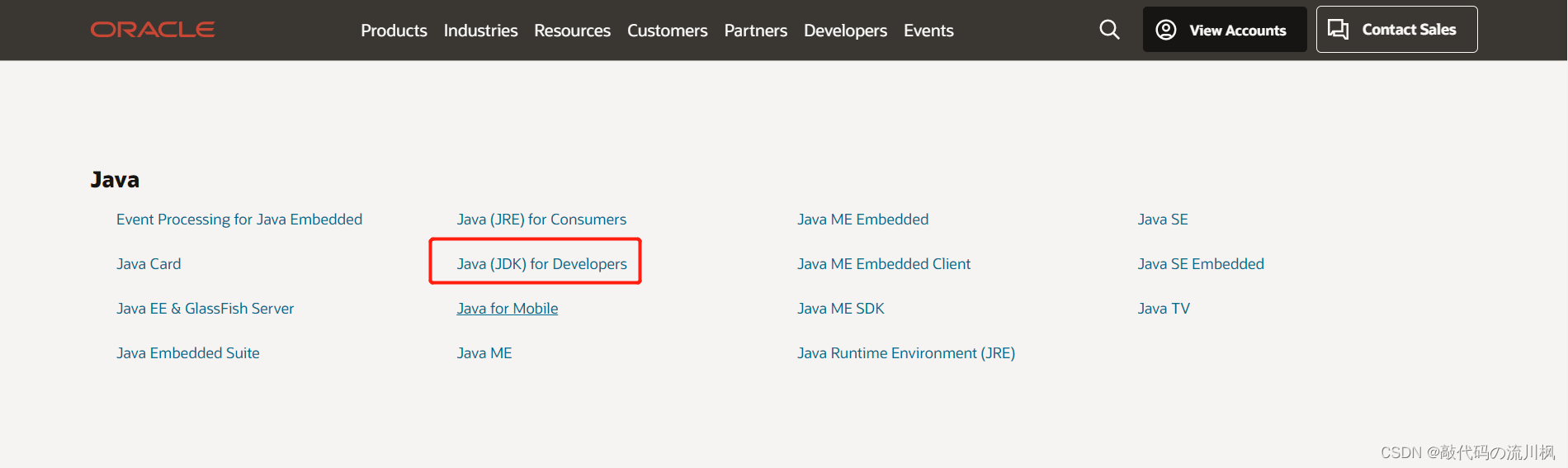Open the Java Embedded Suite link
Viewport: 1568px width, 468px height.
[187, 353]
